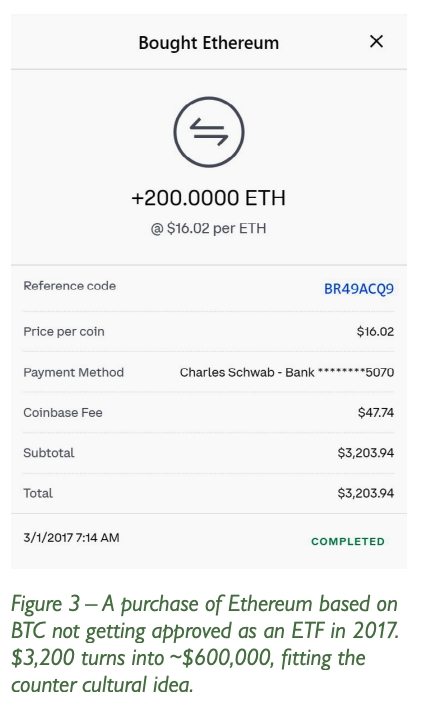The image size is (421, 715).
Task: Click the COMPLETED status badge
Action: 348,542
